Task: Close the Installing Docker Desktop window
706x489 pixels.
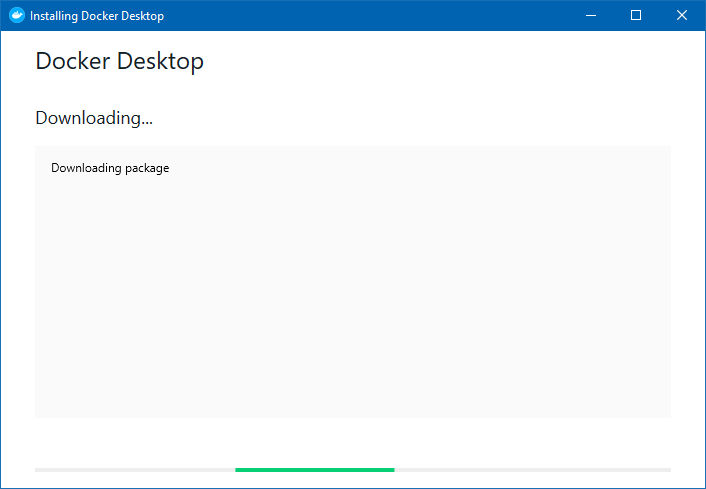Action: [x=682, y=15]
